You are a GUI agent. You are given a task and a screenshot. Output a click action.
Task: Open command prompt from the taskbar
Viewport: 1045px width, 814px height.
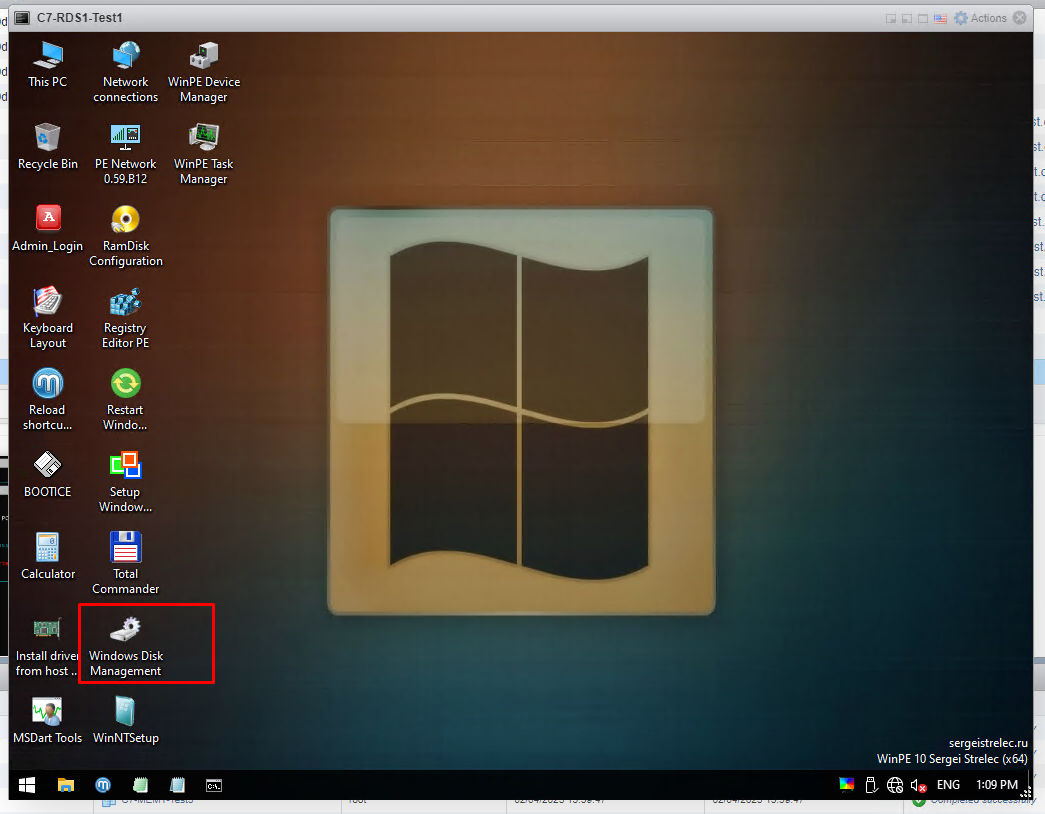[214, 785]
